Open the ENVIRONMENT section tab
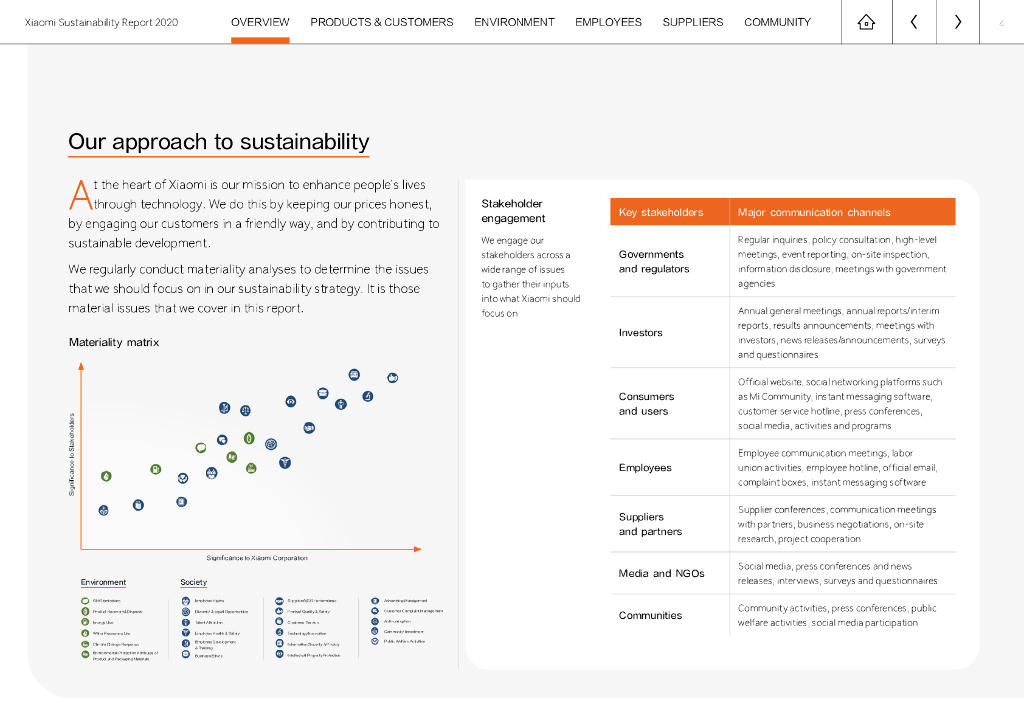Screen dimensions: 1024x724 pos(514,22)
